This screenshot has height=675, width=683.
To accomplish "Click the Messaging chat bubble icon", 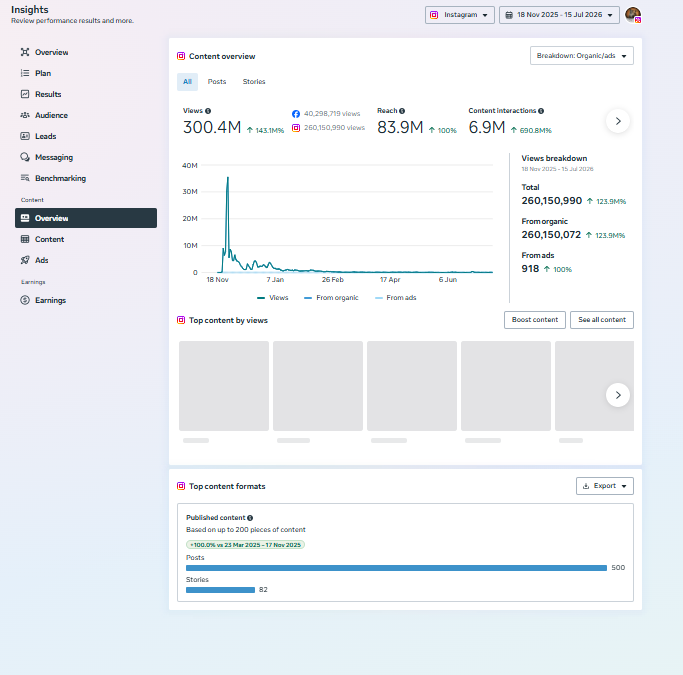I will 25,157.
